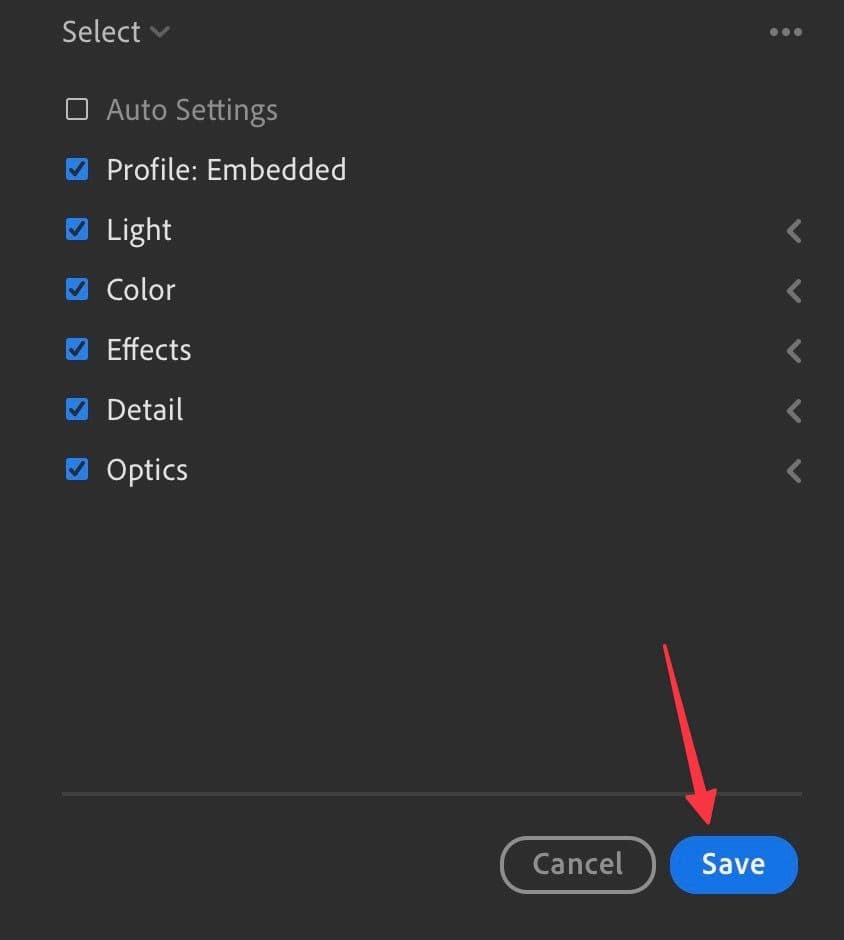
Task: Expand the Optics section chevron
Action: [793, 470]
